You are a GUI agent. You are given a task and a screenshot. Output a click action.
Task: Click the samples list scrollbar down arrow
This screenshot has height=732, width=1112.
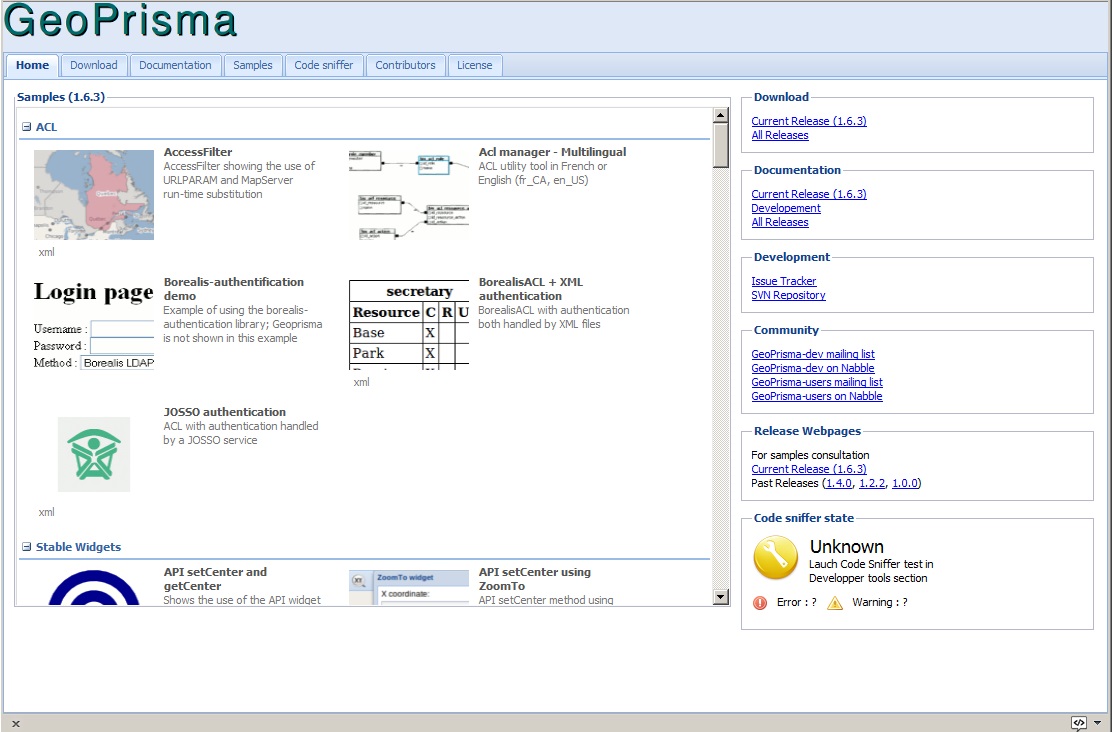click(x=720, y=597)
